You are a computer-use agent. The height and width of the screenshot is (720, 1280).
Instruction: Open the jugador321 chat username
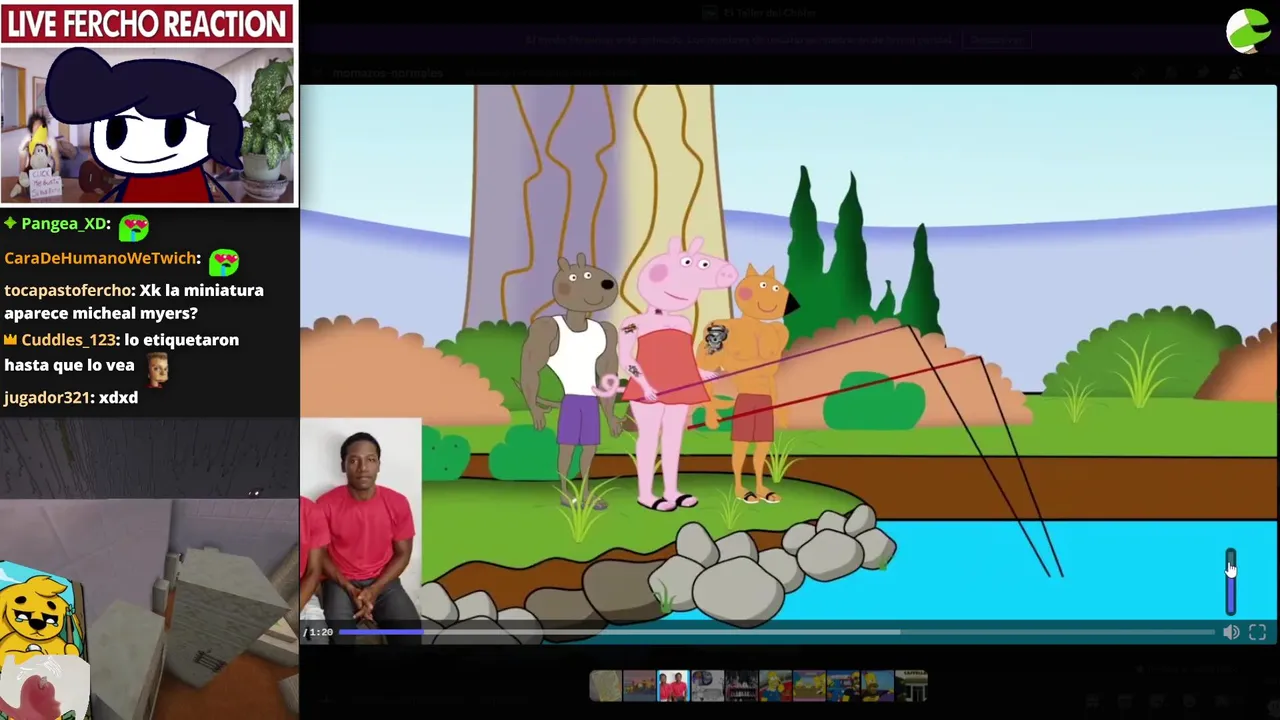[49, 398]
